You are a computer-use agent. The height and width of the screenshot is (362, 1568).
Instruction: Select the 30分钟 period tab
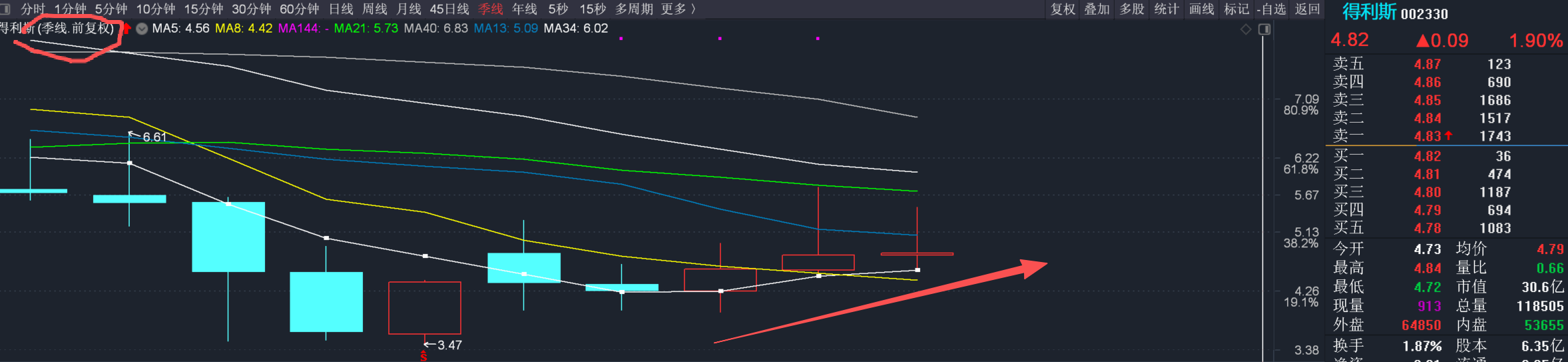251,9
